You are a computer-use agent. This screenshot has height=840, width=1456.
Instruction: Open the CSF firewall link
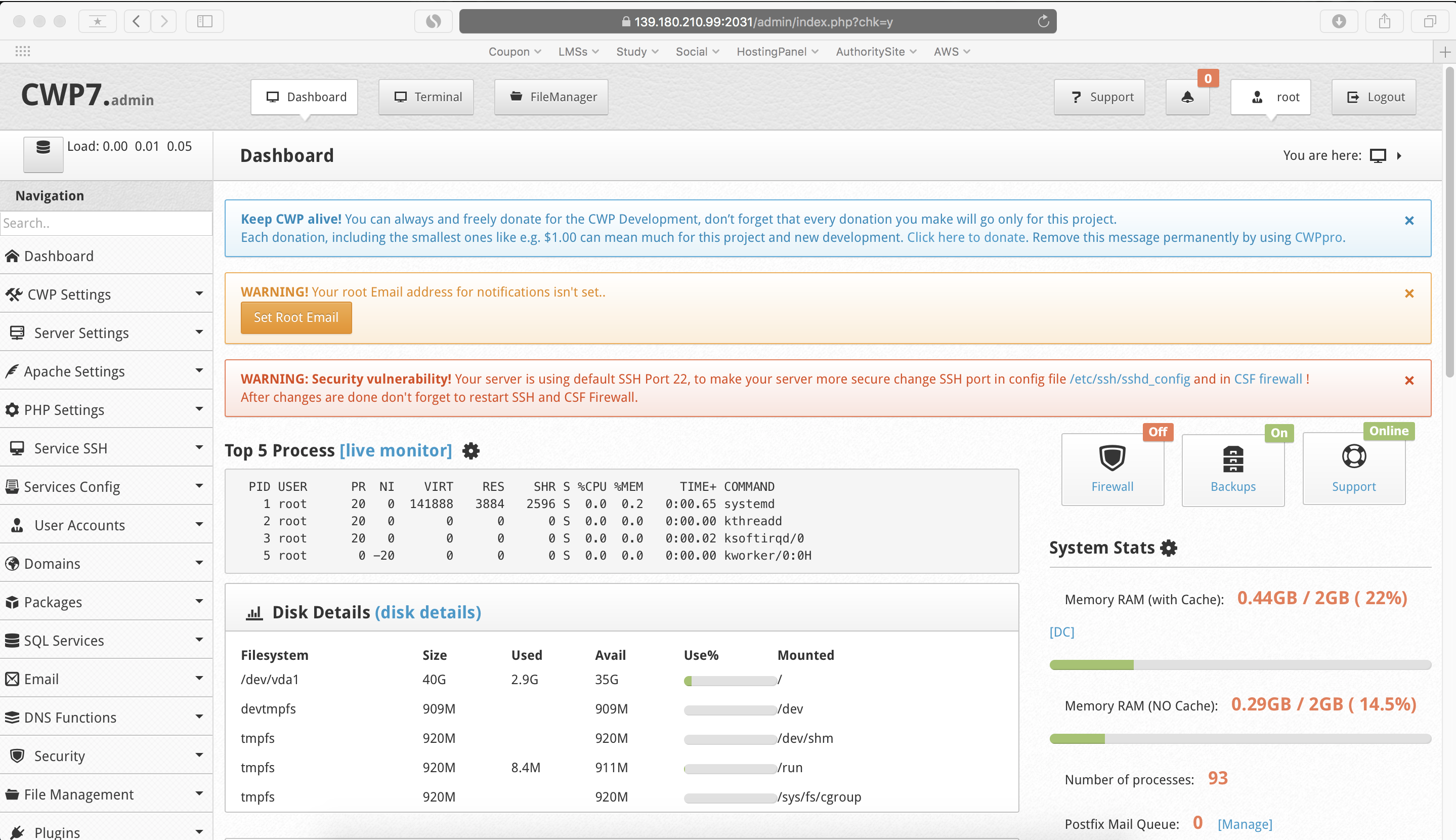point(1268,379)
